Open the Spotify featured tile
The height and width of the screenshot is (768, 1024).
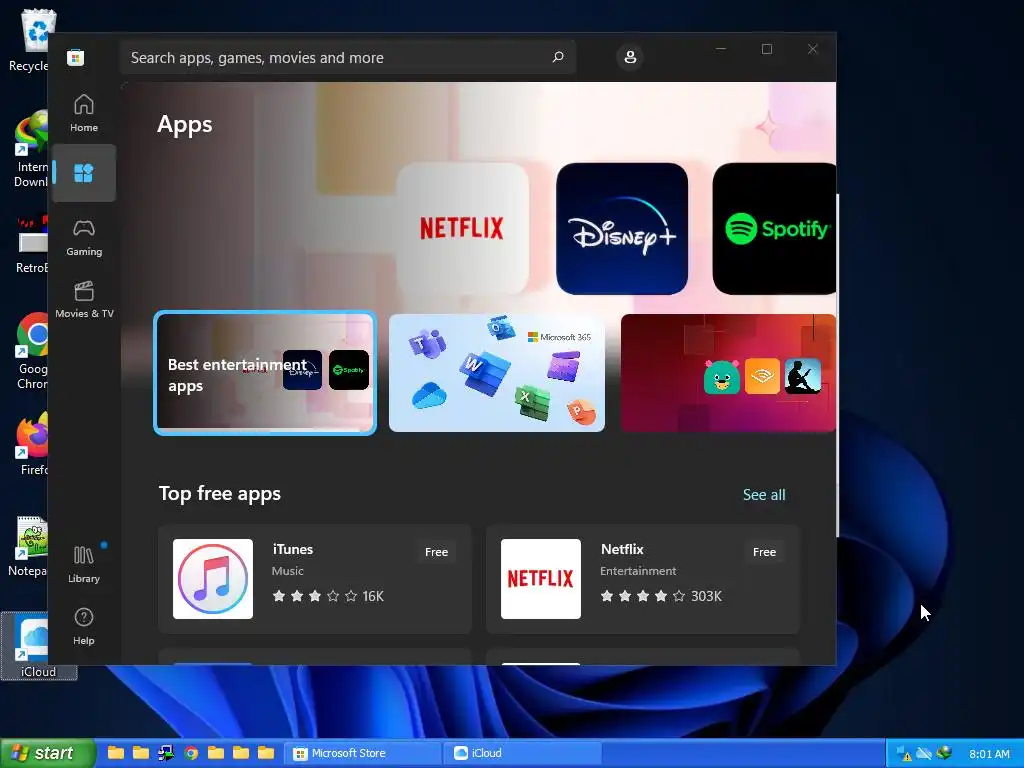[x=775, y=229]
